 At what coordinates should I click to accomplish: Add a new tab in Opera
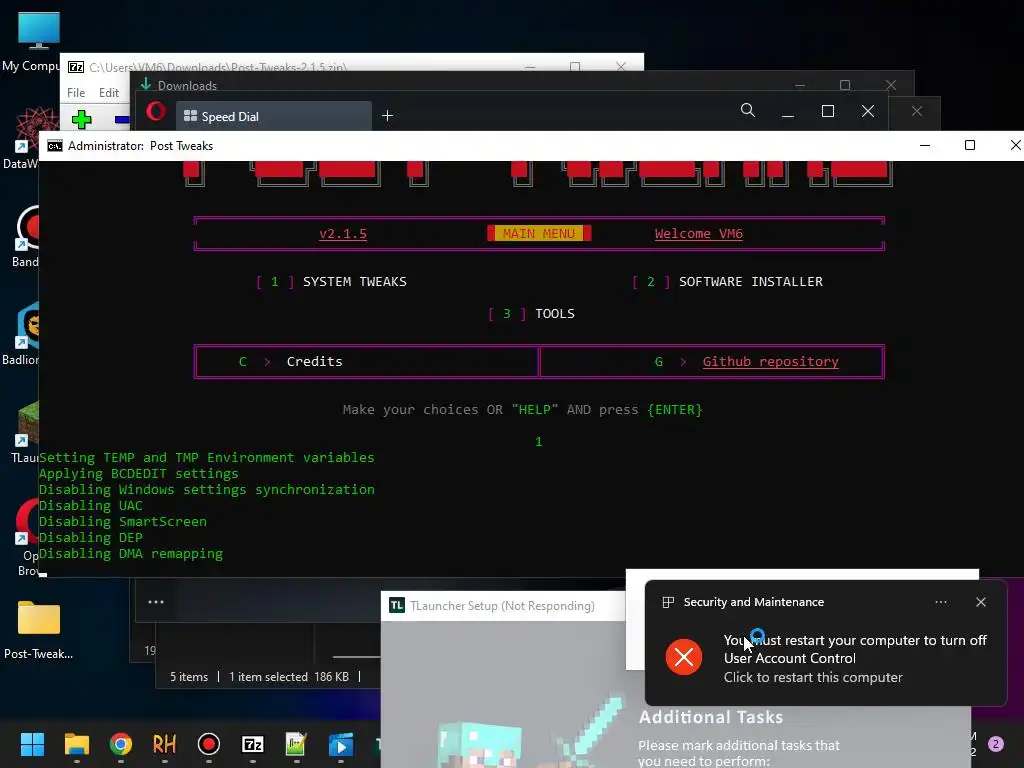[387, 116]
